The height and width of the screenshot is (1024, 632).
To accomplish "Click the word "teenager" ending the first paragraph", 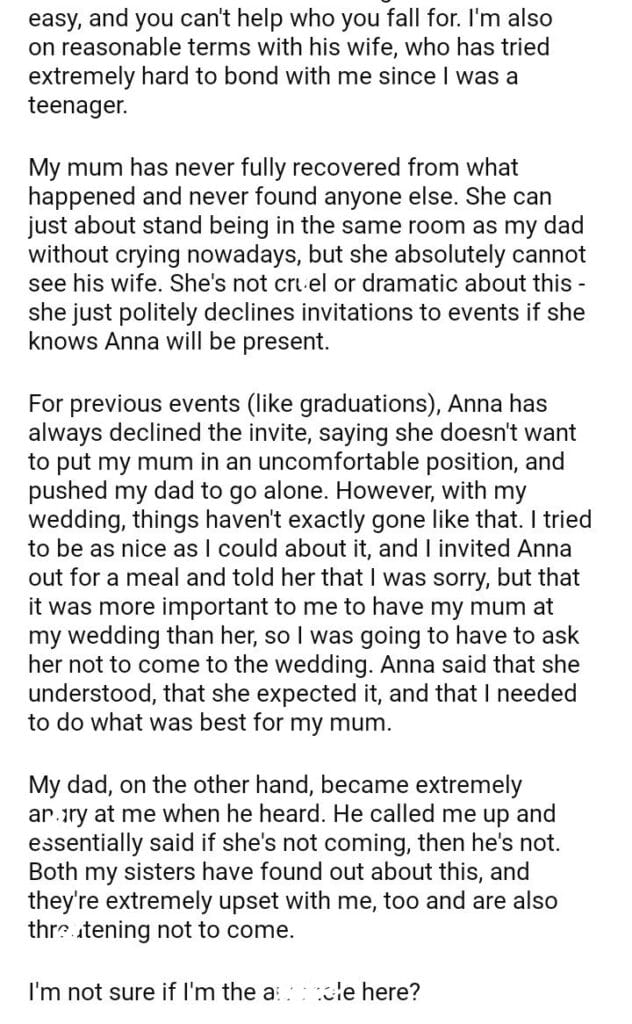I will pyautogui.click(x=78, y=107).
